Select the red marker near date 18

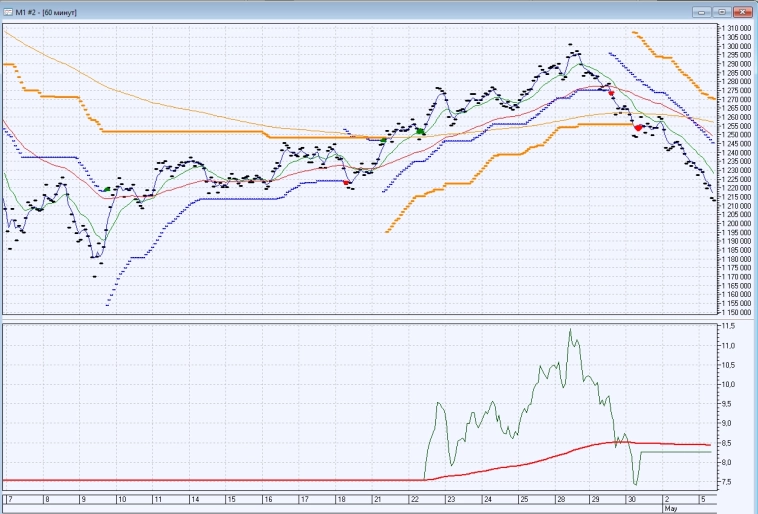(346, 183)
